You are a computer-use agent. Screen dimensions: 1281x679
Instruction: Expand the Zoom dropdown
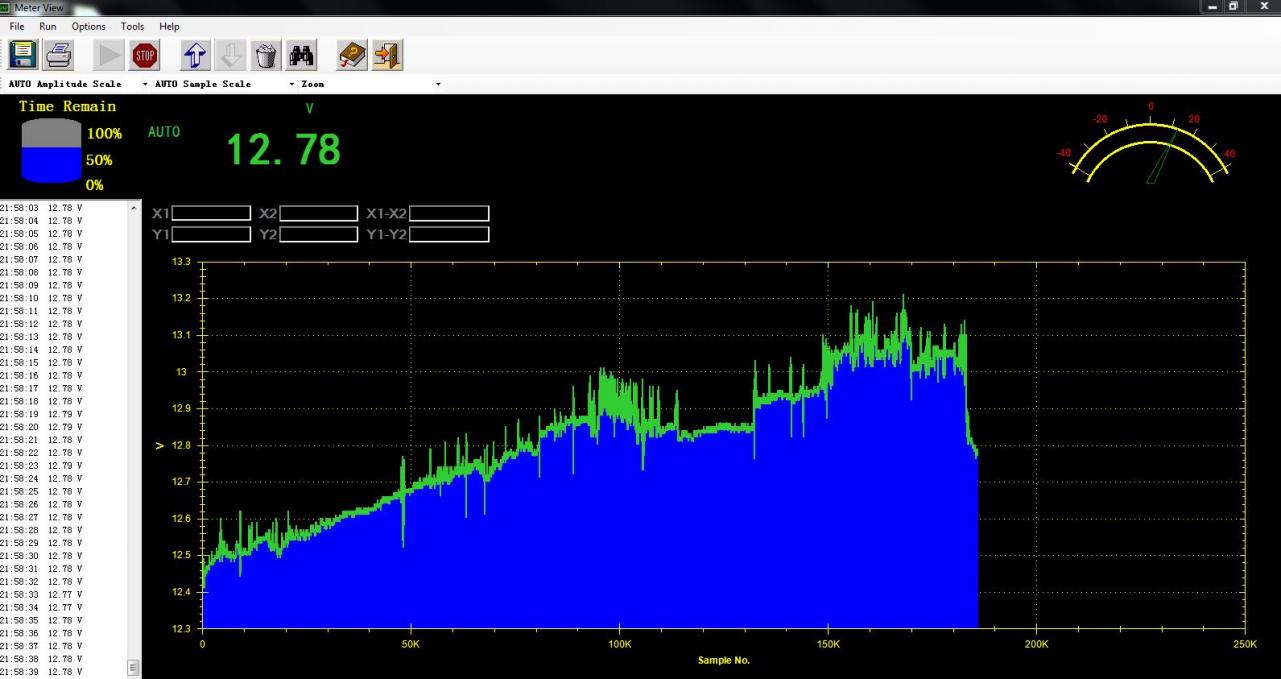tap(438, 84)
